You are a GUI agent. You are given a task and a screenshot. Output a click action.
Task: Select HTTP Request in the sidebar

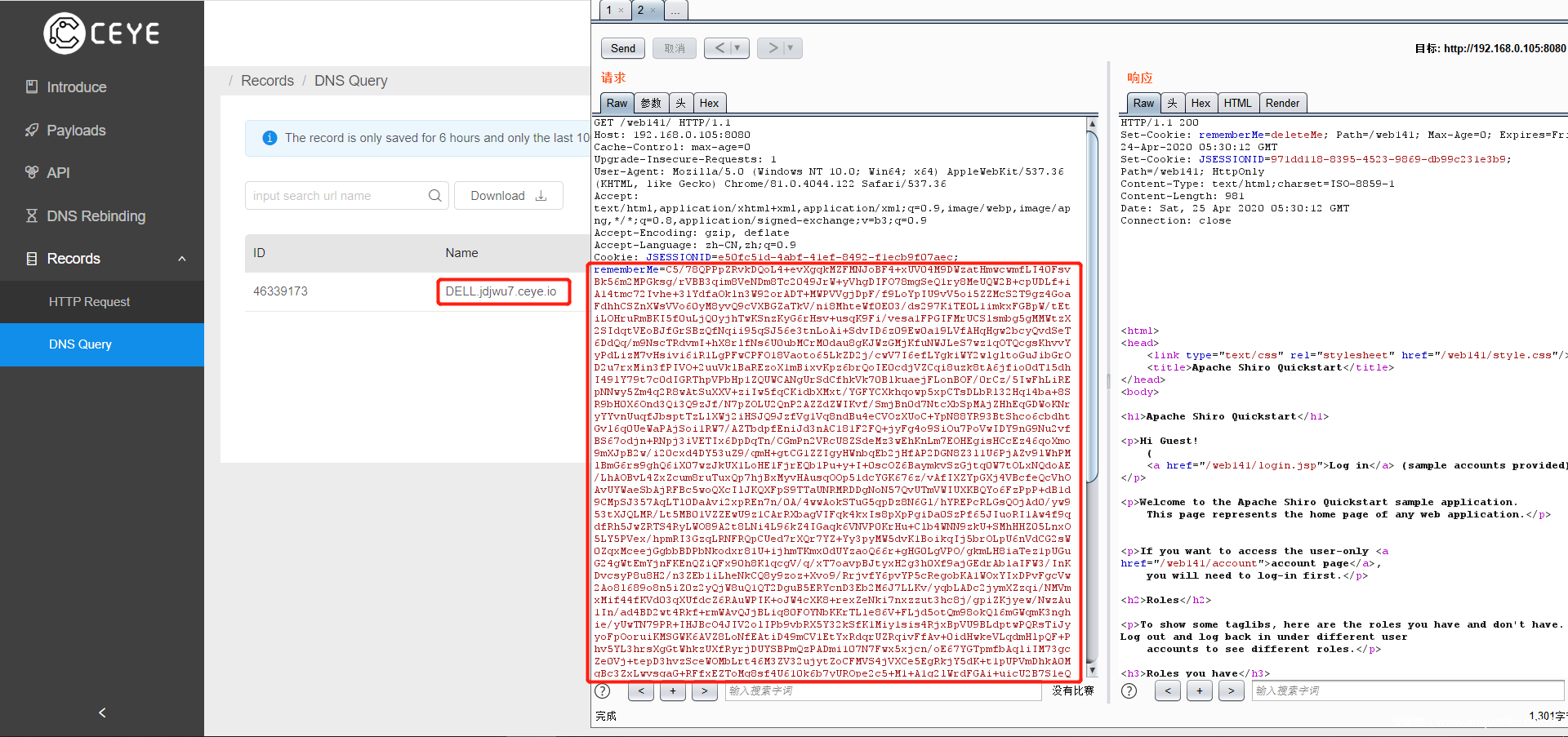click(x=89, y=302)
